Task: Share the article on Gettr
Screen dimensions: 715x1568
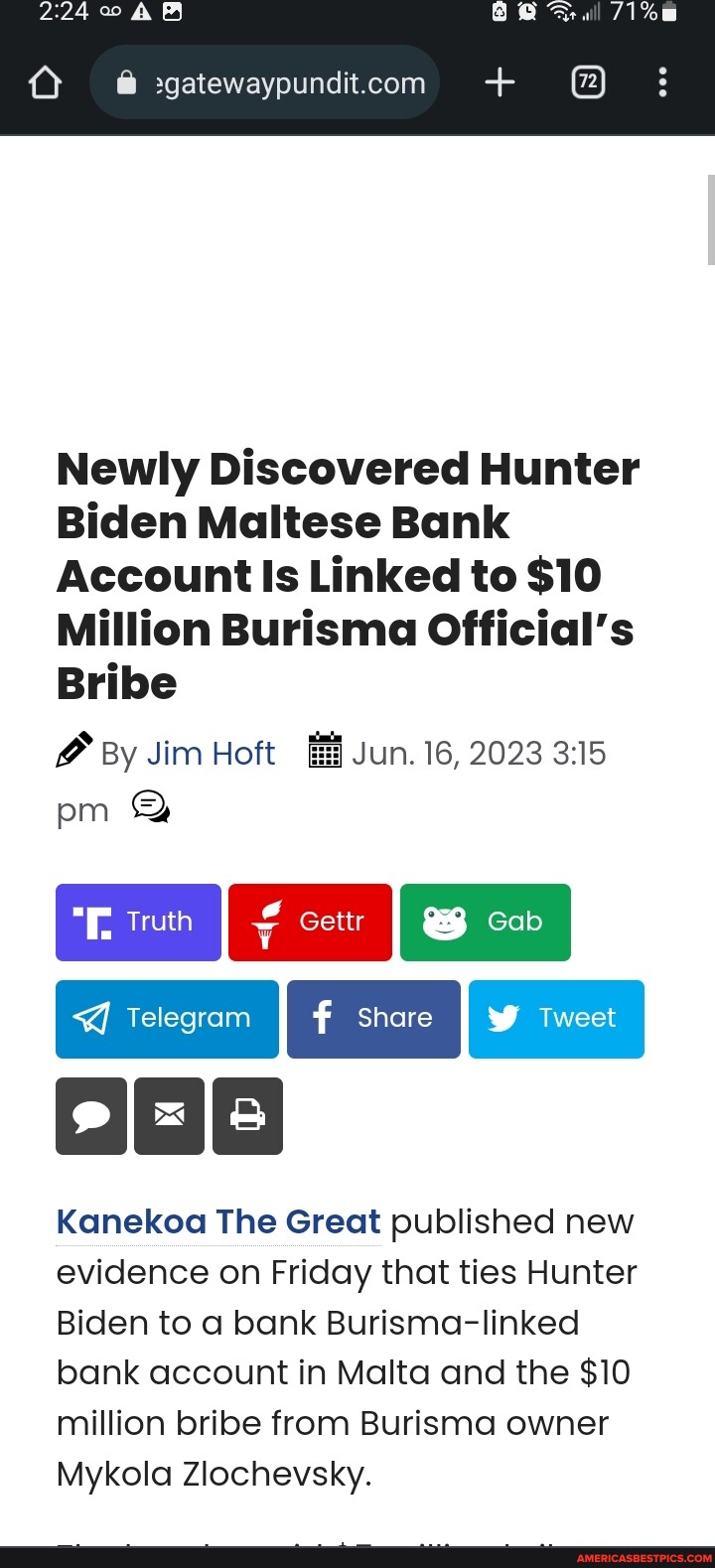Action: click(x=310, y=922)
